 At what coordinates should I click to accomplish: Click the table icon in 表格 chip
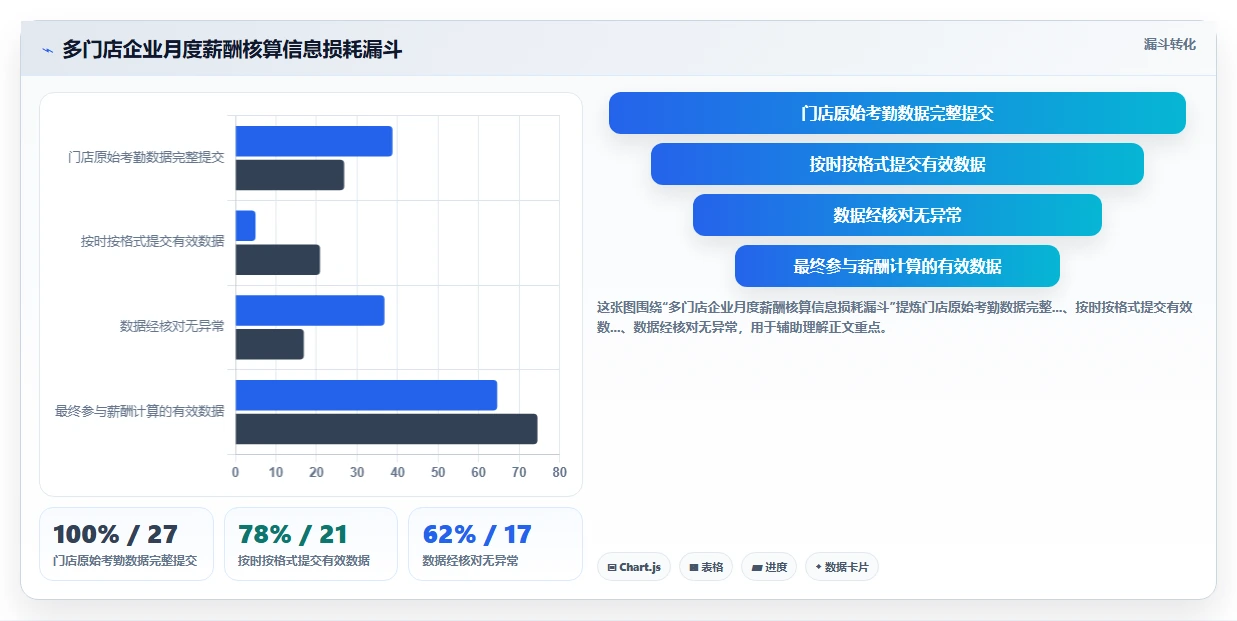point(693,568)
